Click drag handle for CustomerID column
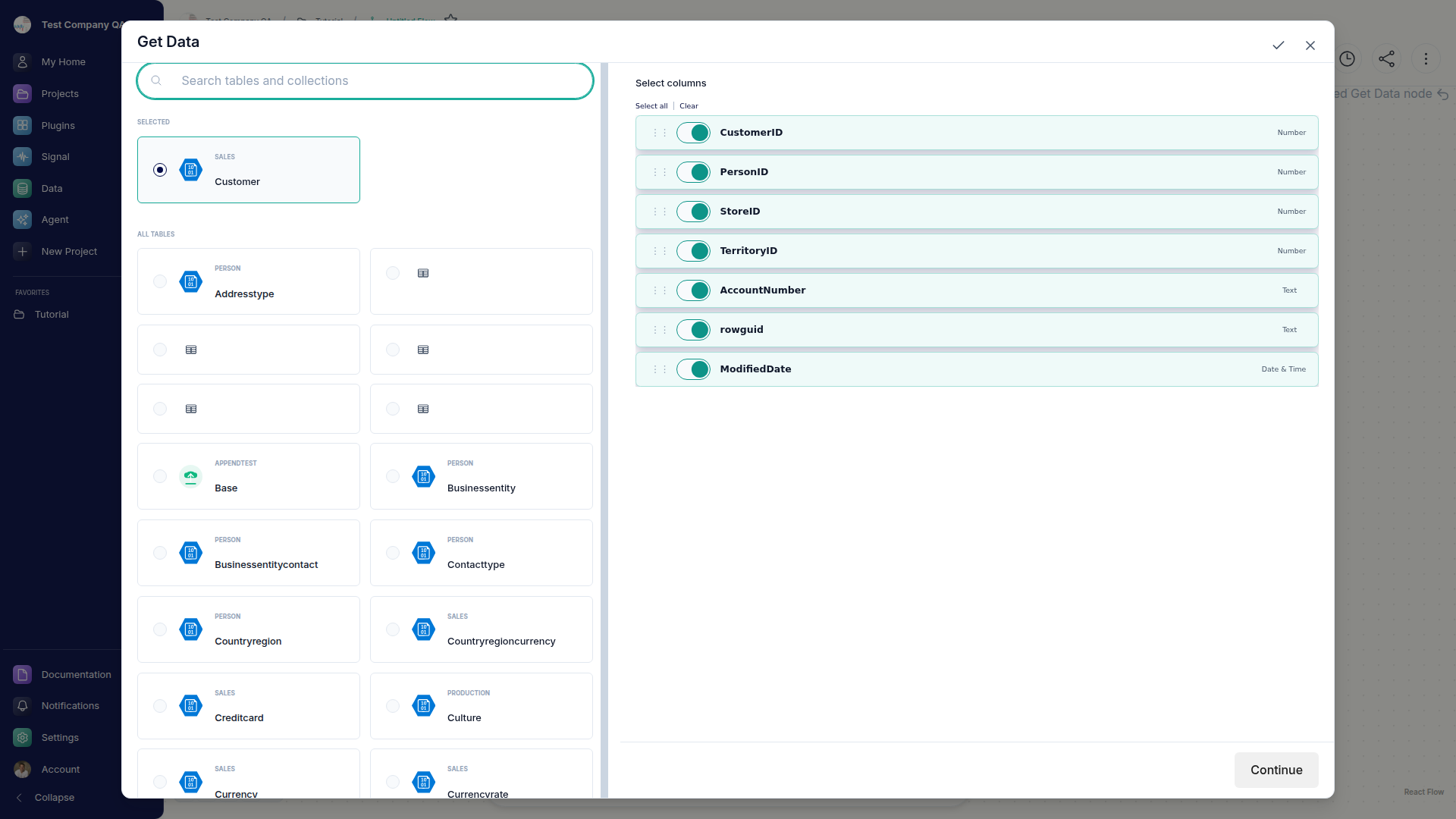This screenshot has height=819, width=1456. pos(660,133)
